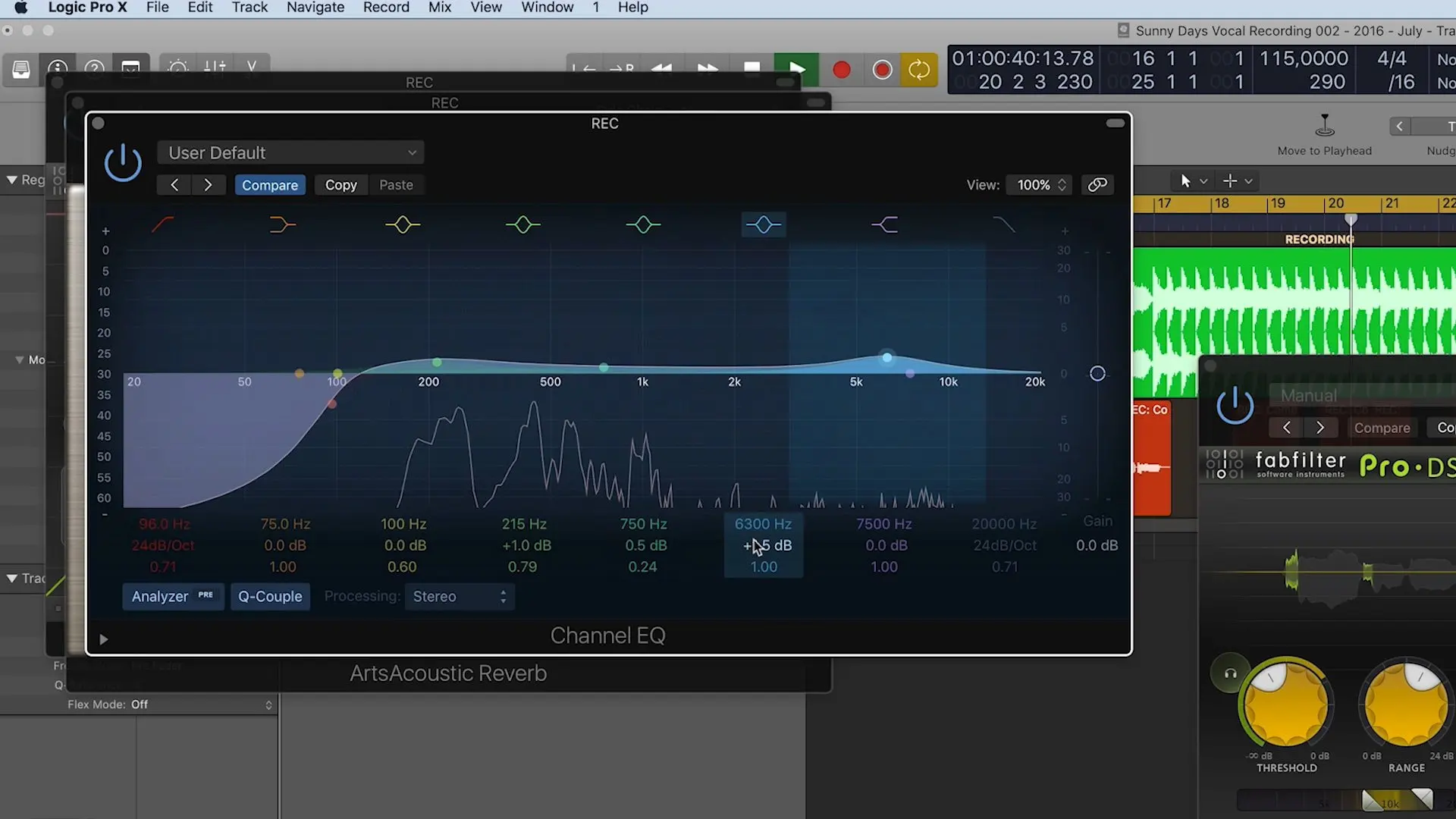This screenshot has width=1456, height=819.
Task: Toggle the Channel EQ power button
Action: click(123, 163)
